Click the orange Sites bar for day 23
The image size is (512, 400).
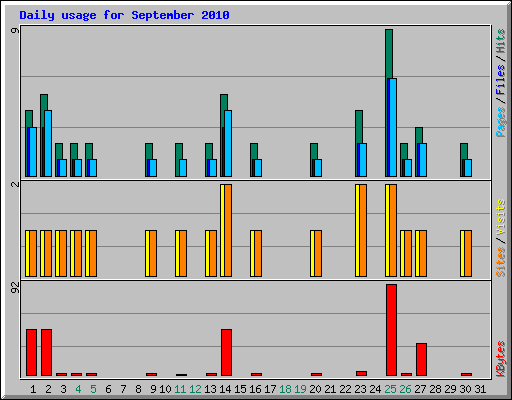tap(363, 230)
